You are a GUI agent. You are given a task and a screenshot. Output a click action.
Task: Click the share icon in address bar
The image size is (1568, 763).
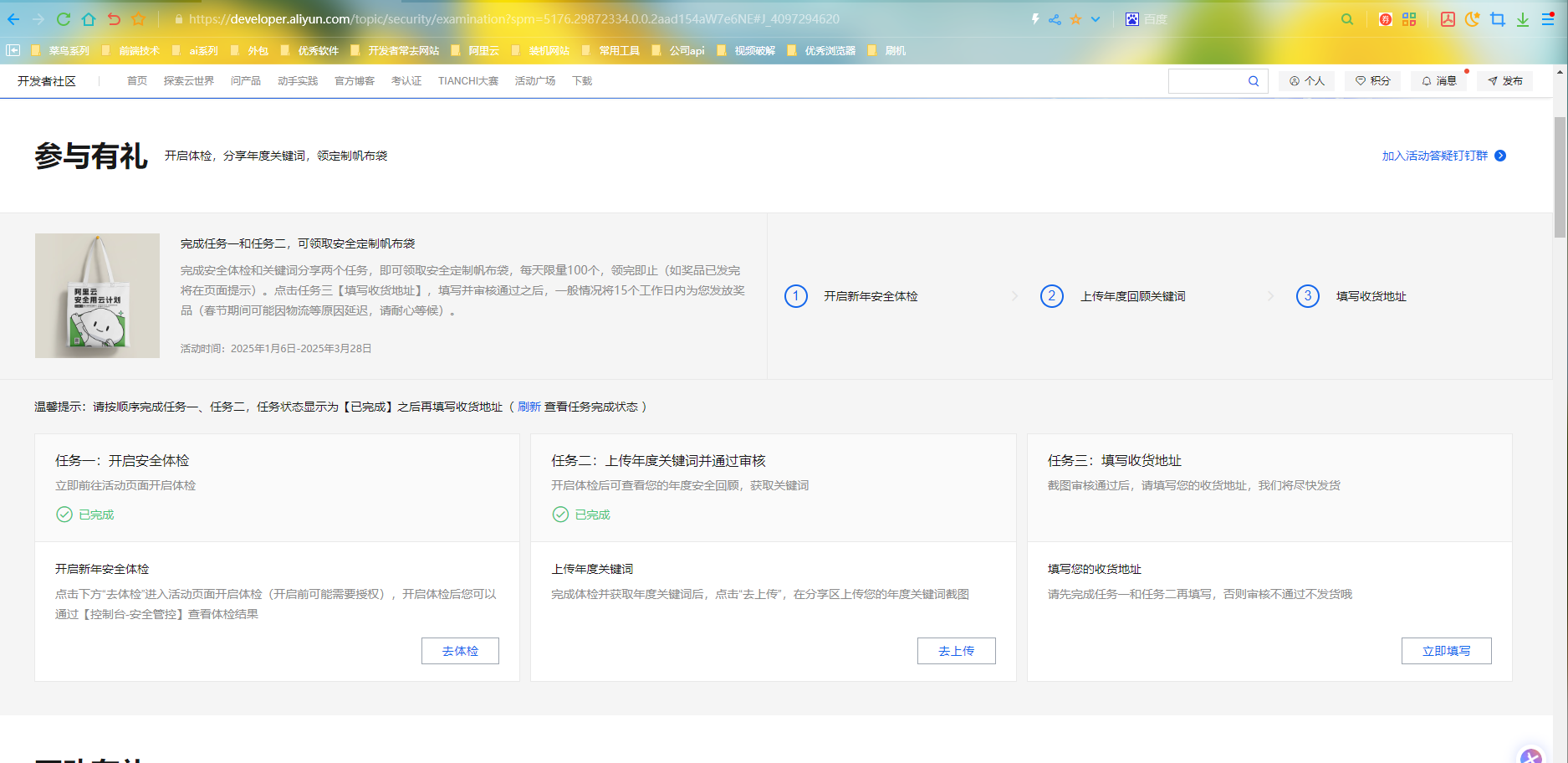point(1055,19)
